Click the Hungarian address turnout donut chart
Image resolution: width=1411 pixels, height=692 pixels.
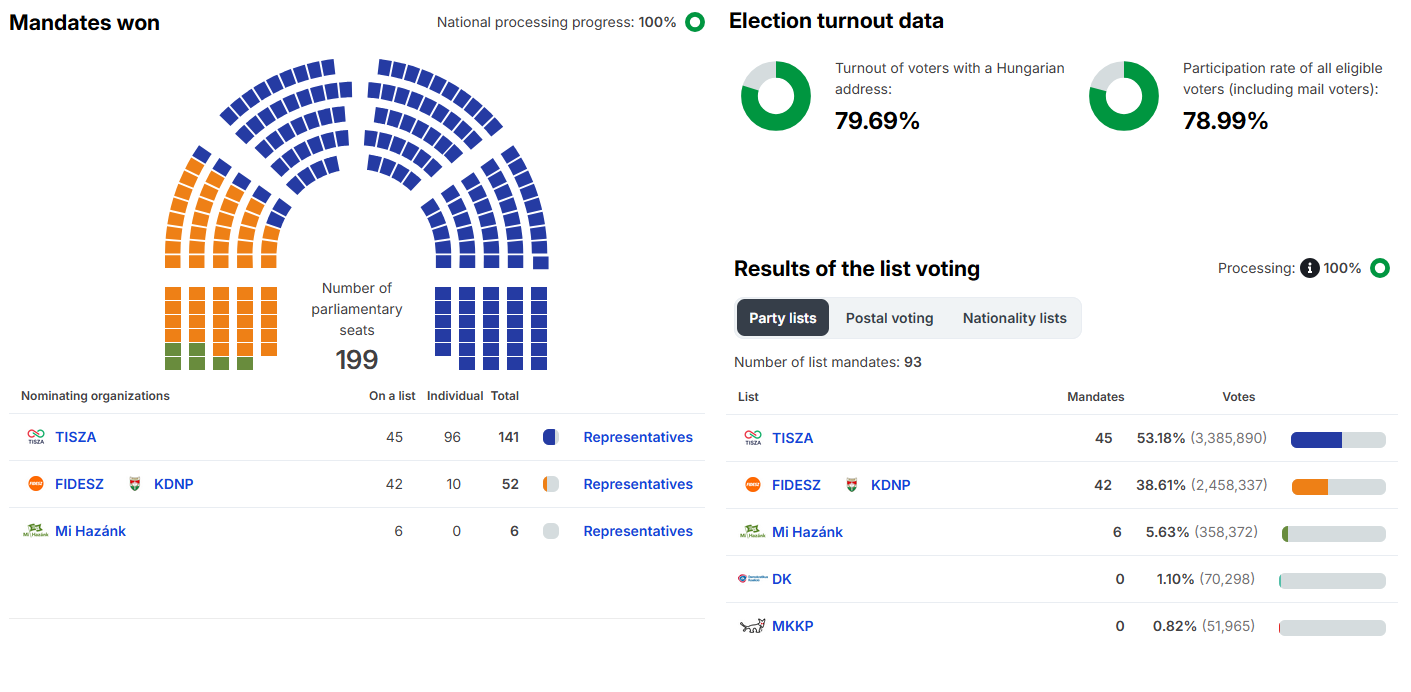pos(776,96)
